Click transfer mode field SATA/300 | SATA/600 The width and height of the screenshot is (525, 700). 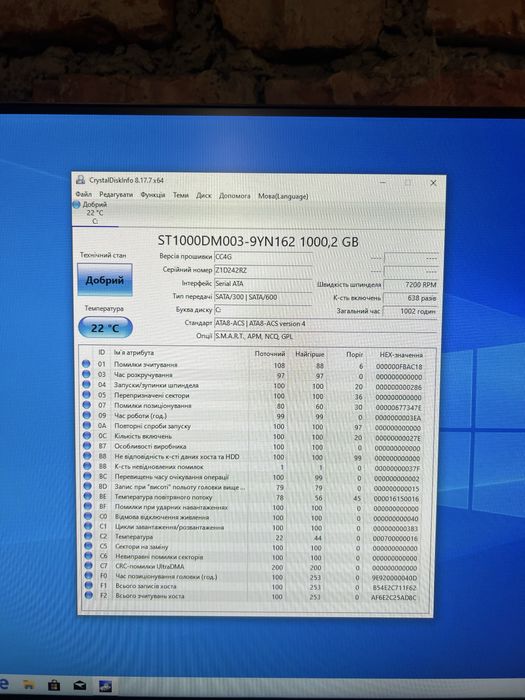pos(263,297)
